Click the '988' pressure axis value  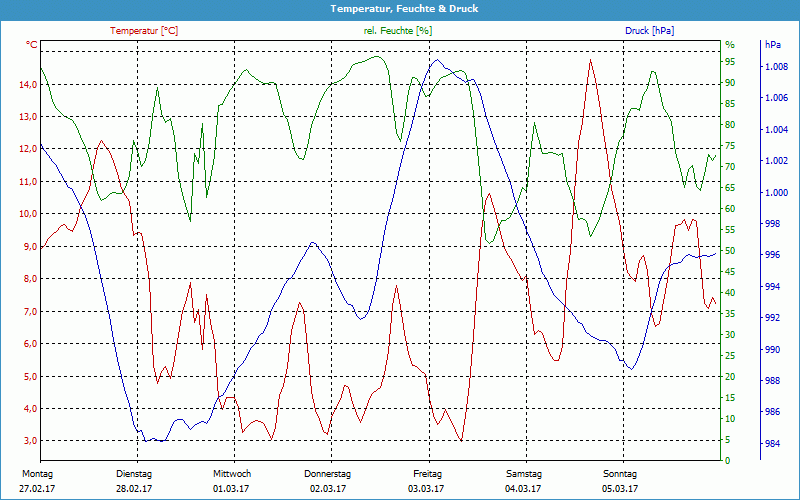773,381
